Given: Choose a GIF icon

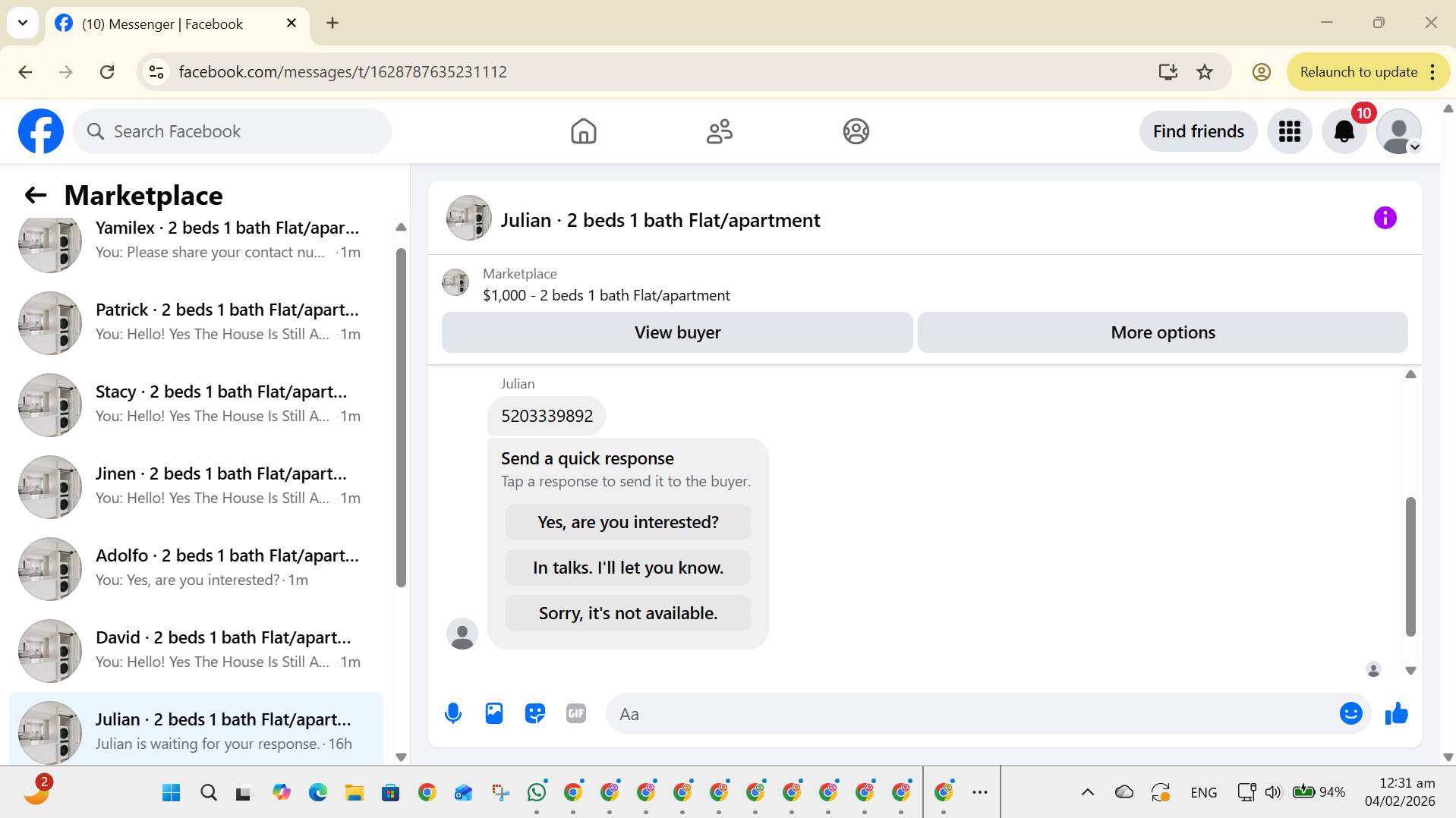Looking at the screenshot, I should 576,713.
